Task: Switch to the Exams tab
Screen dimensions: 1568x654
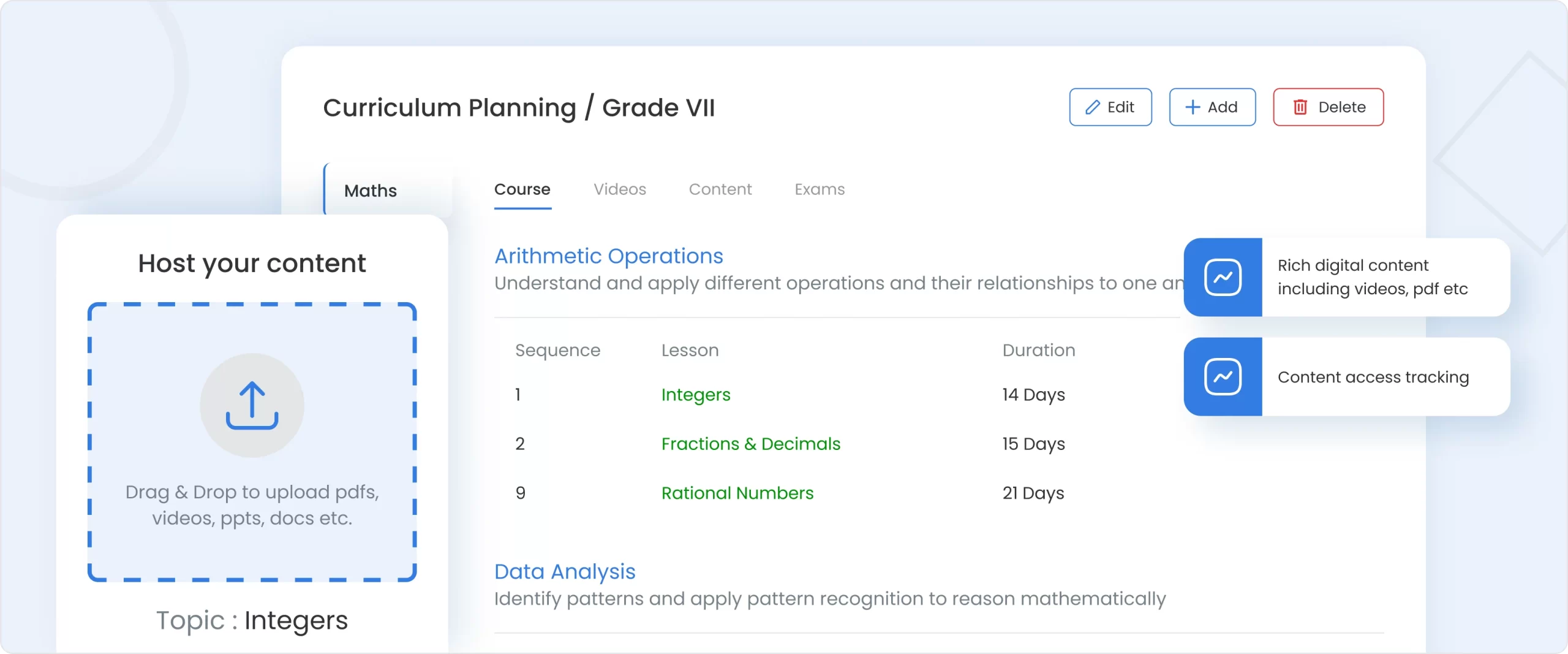Action: 820,189
